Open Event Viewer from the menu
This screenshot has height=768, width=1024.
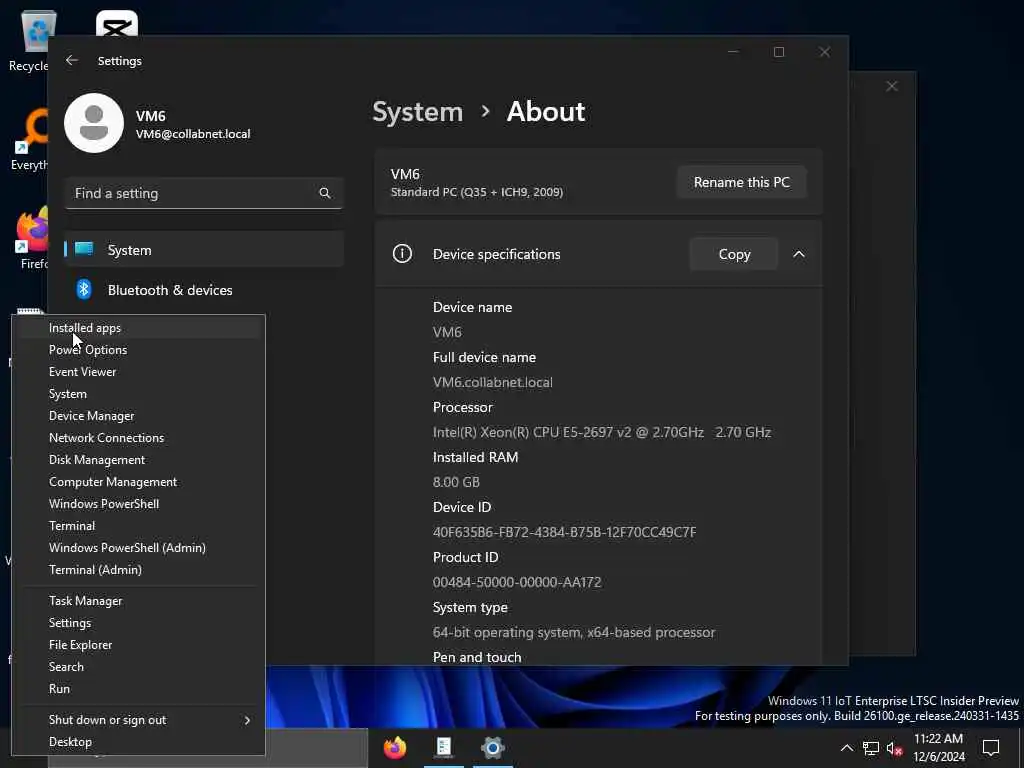(x=138, y=372)
